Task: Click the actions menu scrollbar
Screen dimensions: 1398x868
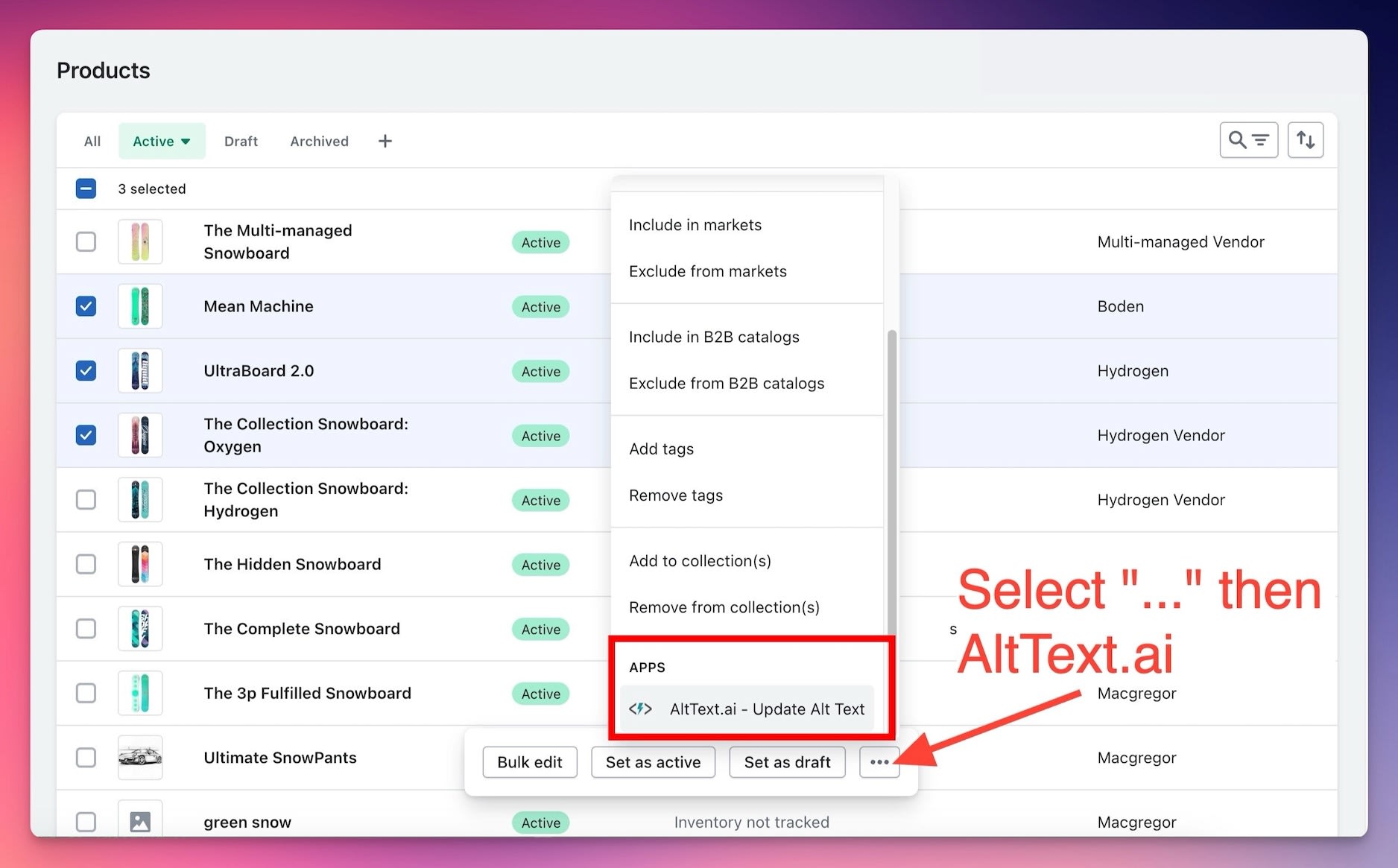Action: click(x=891, y=484)
